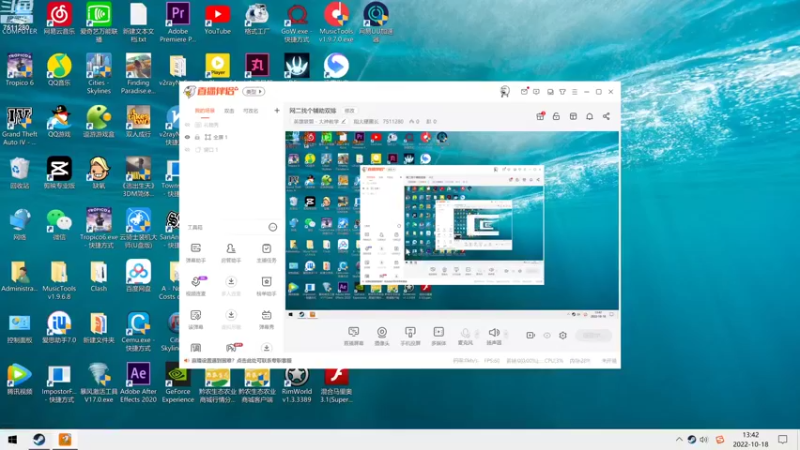
Task: Click the mascot avatar in title bar
Action: (505, 92)
